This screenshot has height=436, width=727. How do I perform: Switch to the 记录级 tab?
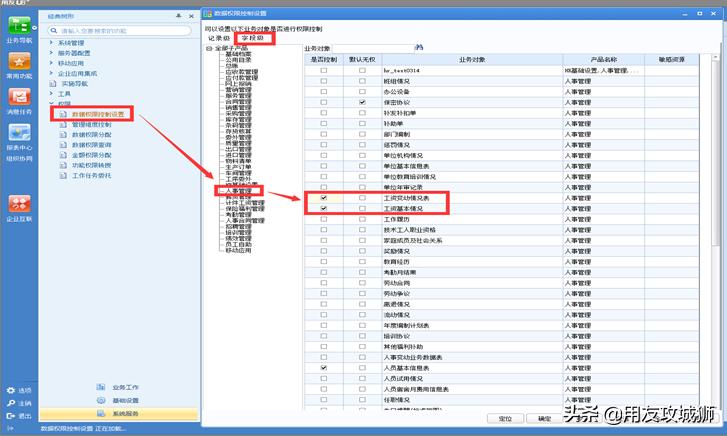219,38
